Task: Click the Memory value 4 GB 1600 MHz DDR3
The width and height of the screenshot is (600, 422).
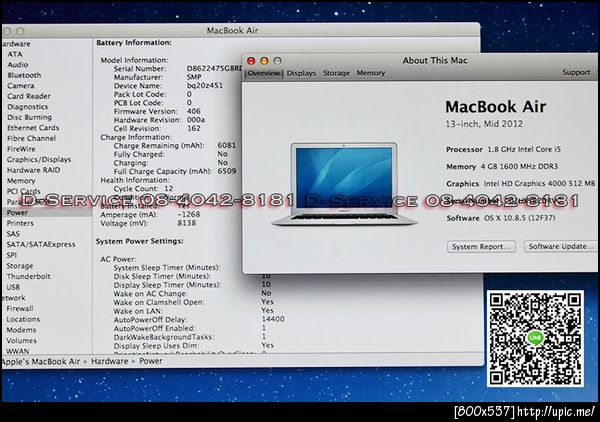Action: point(519,166)
